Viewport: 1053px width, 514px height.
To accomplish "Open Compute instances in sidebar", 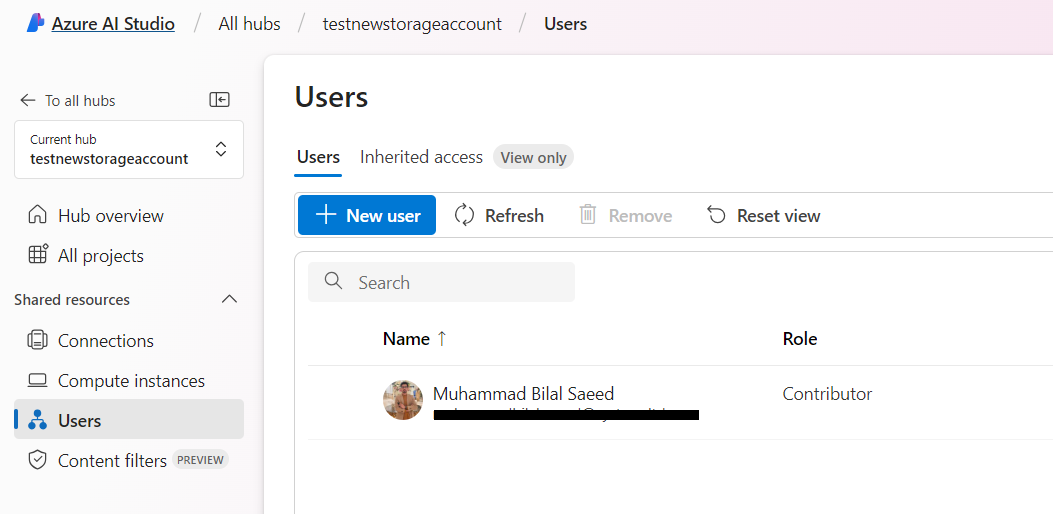I will (x=132, y=381).
